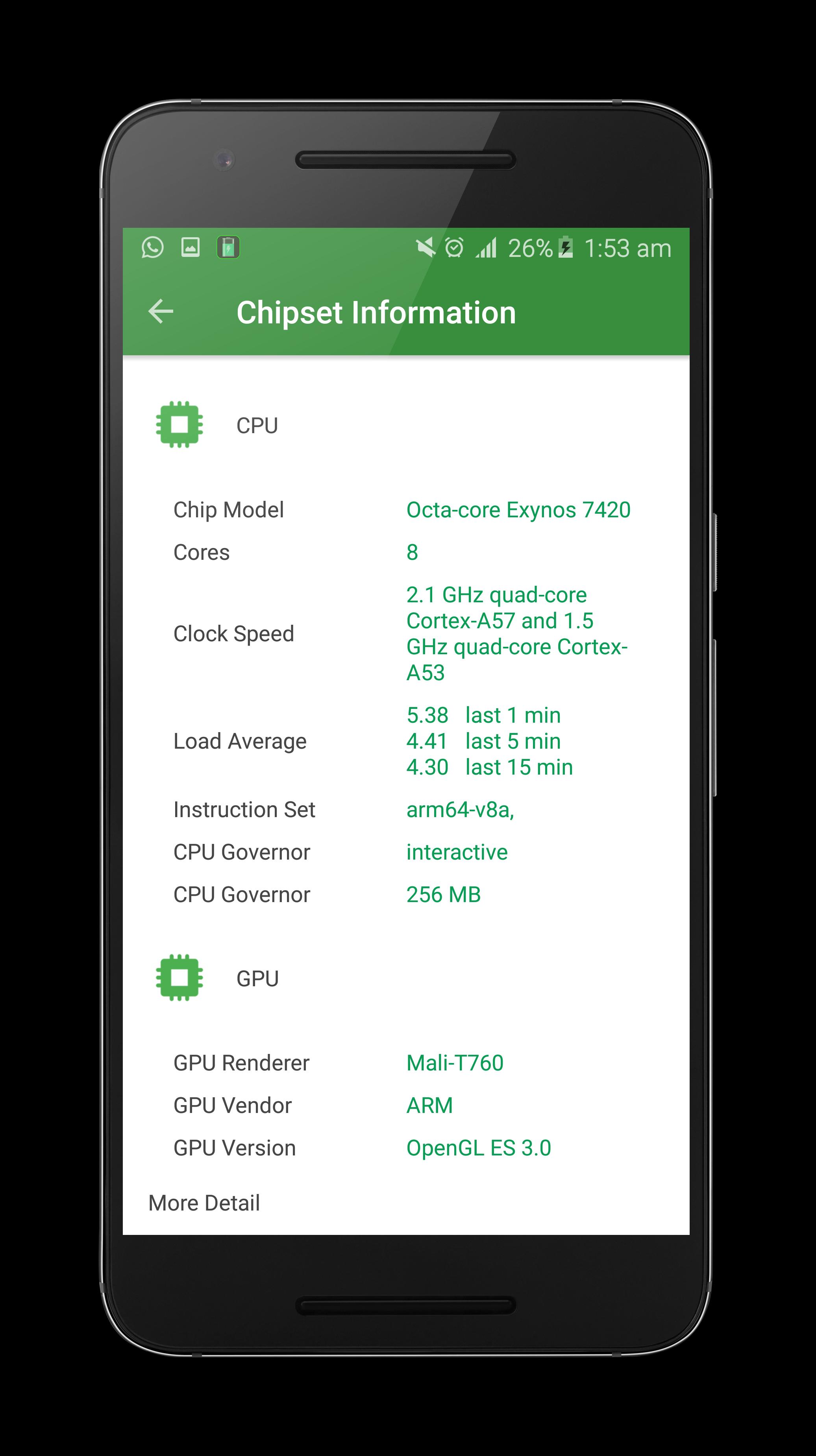Viewport: 816px width, 1456px height.
Task: Tap the back arrow icon
Action: [163, 311]
